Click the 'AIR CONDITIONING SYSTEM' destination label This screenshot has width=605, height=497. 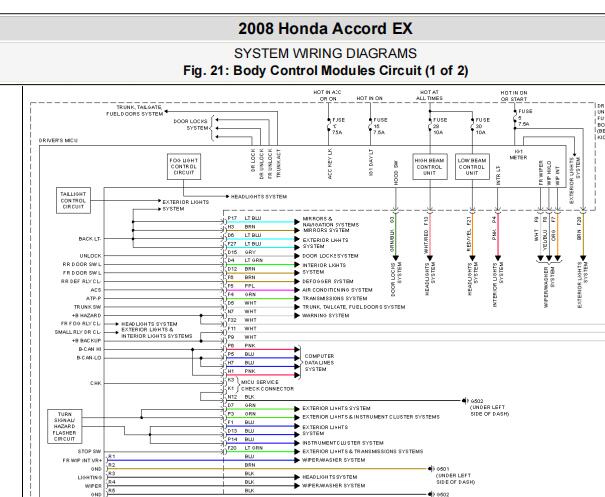(x=337, y=290)
